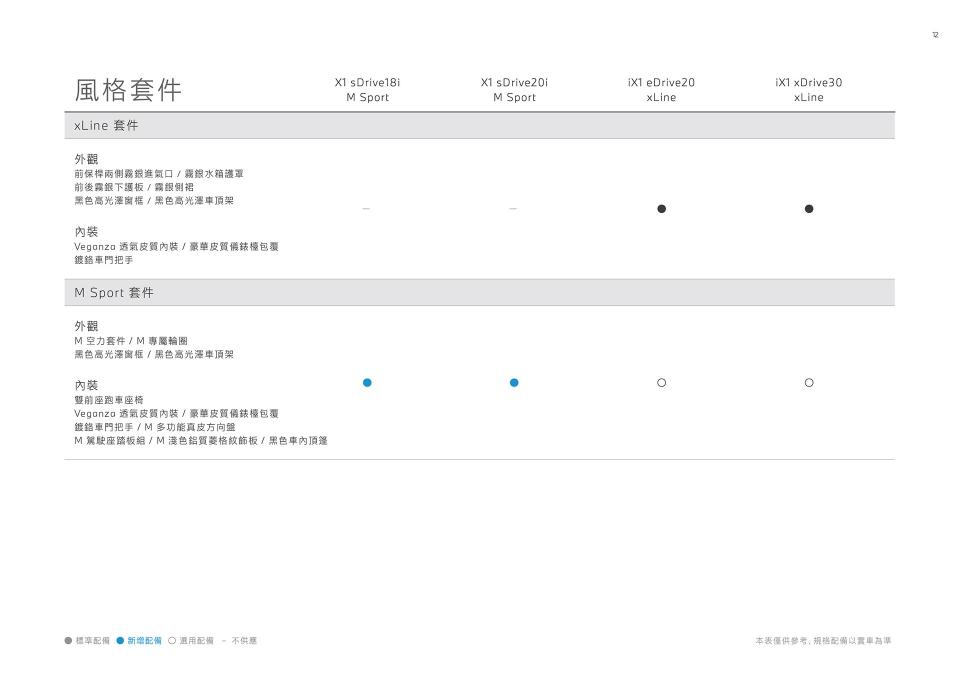Click the blue dot for X1 sDrive18i M Sport
Viewport: 960px width, 679px height.
click(x=367, y=383)
